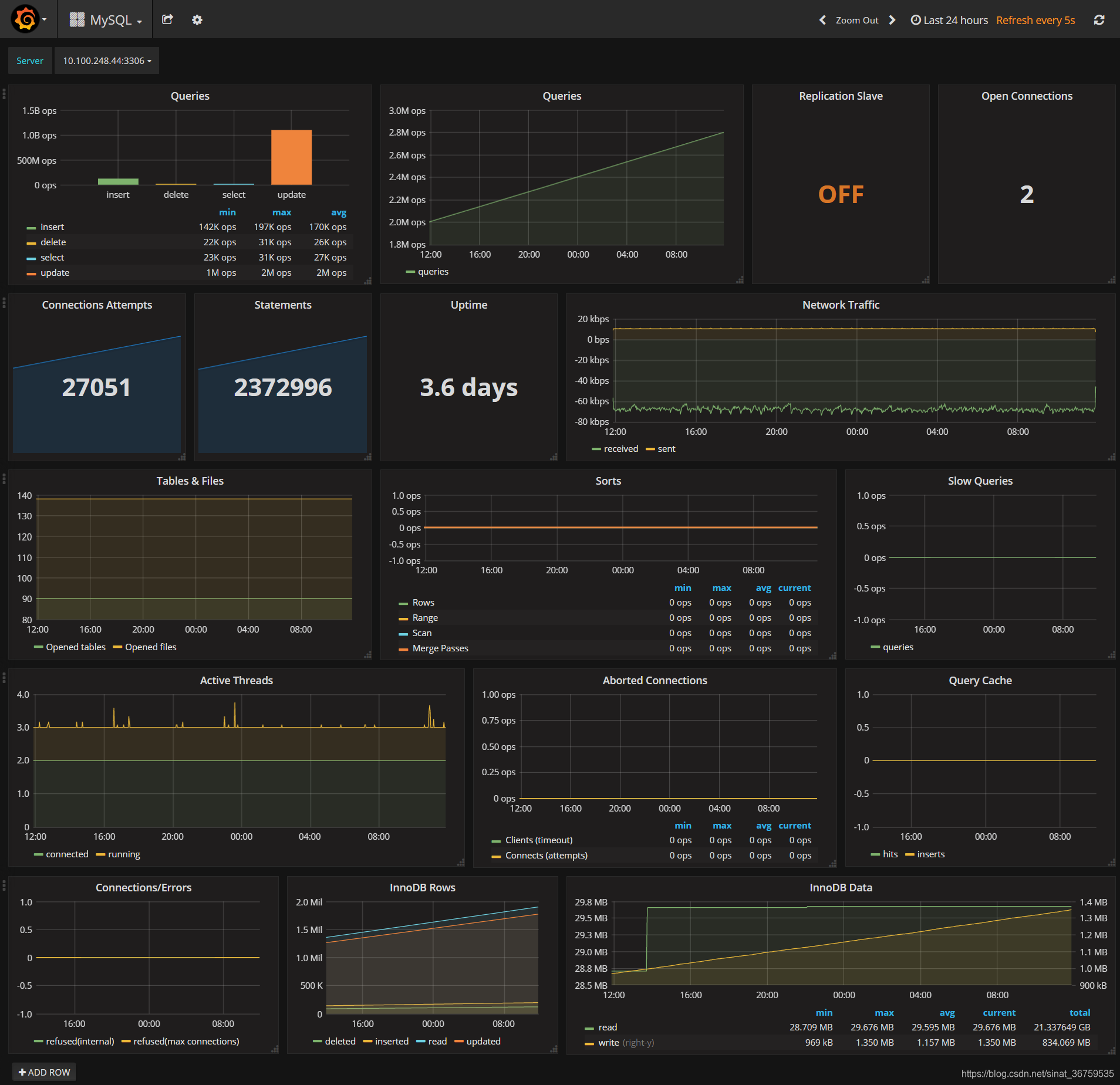The height and width of the screenshot is (1085, 1120).
Task: Click the ADD ROW button
Action: point(45,1072)
